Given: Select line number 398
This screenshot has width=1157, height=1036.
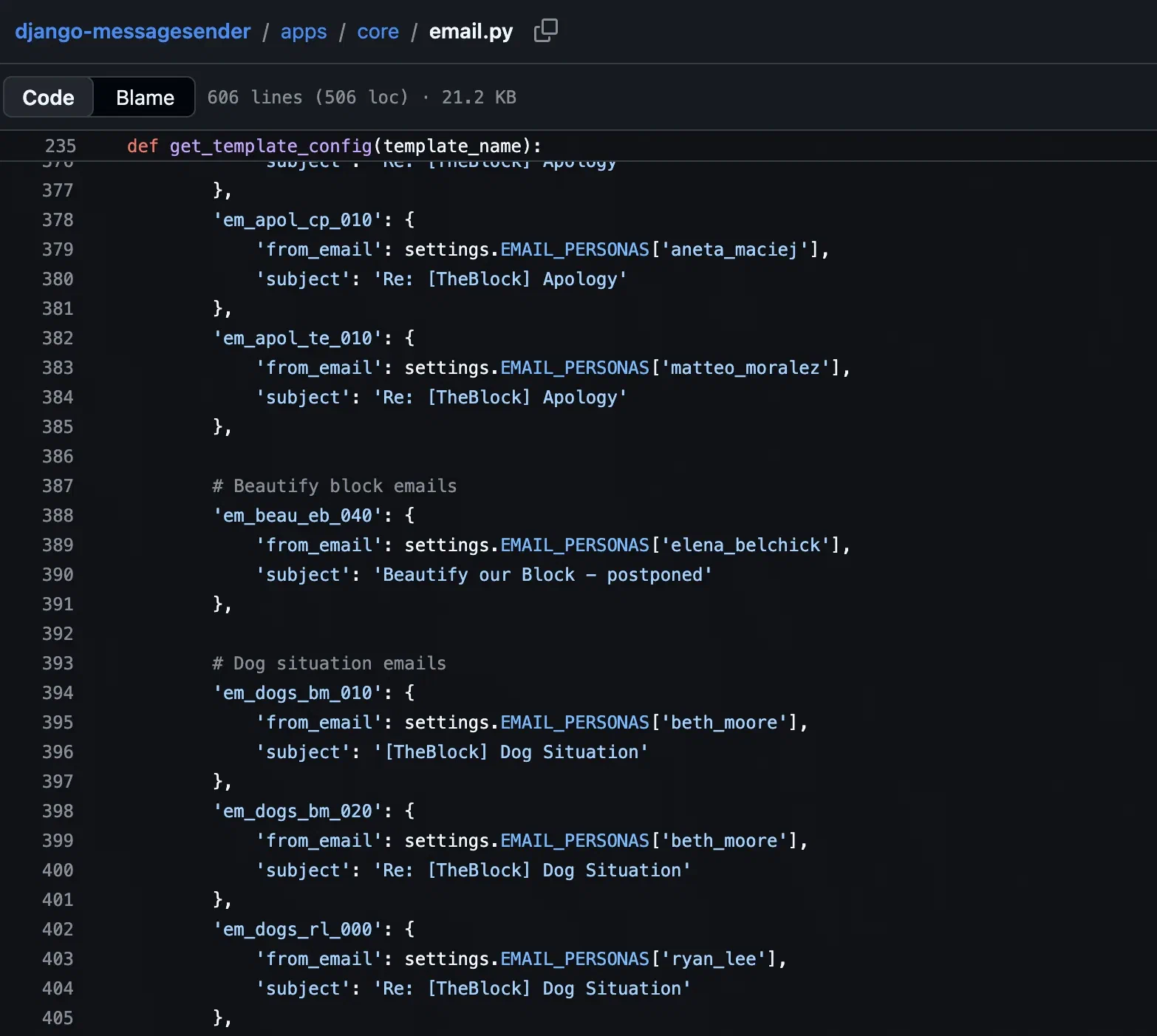Looking at the screenshot, I should click(x=58, y=811).
